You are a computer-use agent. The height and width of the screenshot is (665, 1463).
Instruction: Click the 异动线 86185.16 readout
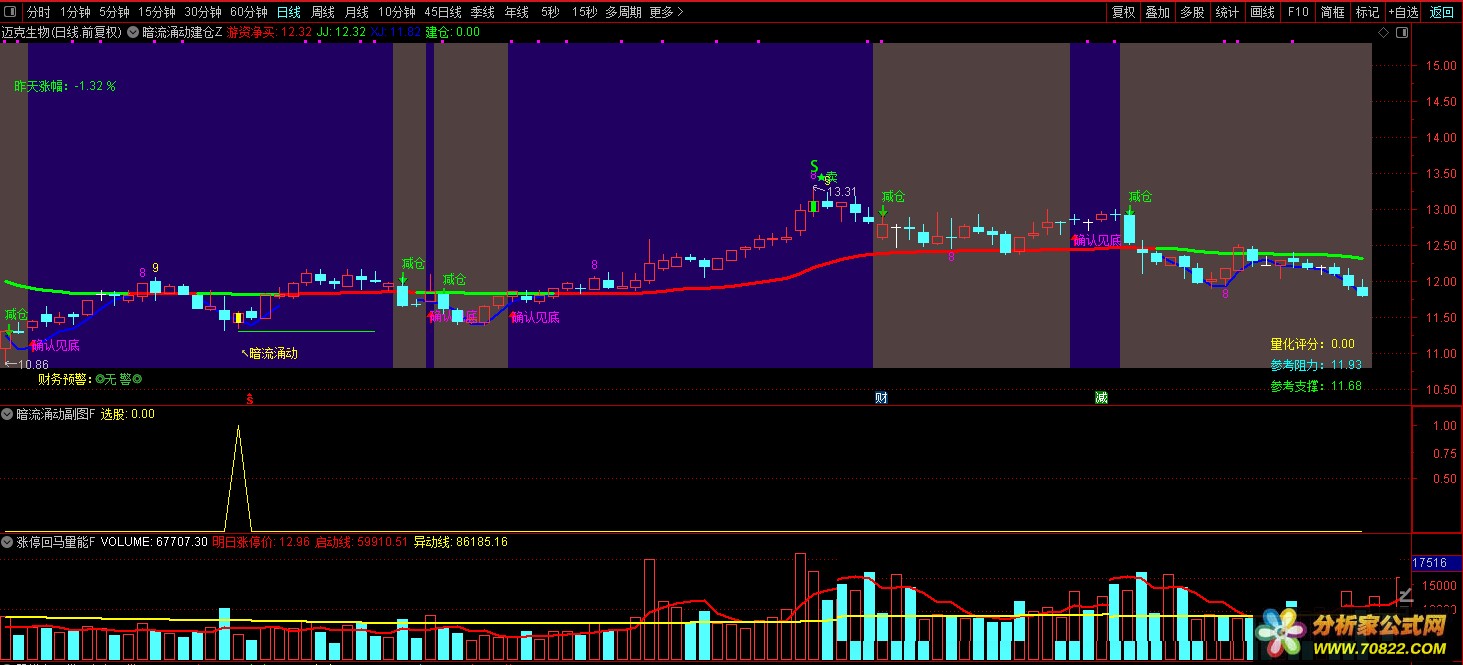[460, 542]
